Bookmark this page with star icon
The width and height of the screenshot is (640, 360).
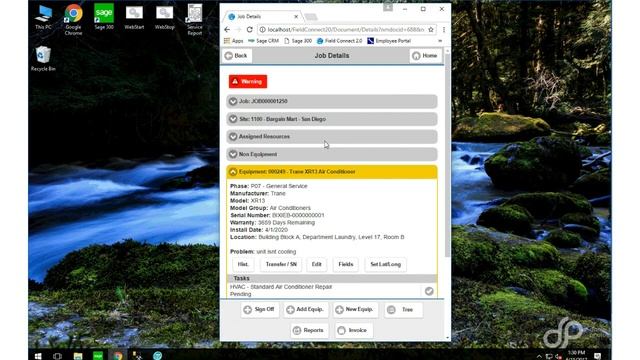point(431,29)
